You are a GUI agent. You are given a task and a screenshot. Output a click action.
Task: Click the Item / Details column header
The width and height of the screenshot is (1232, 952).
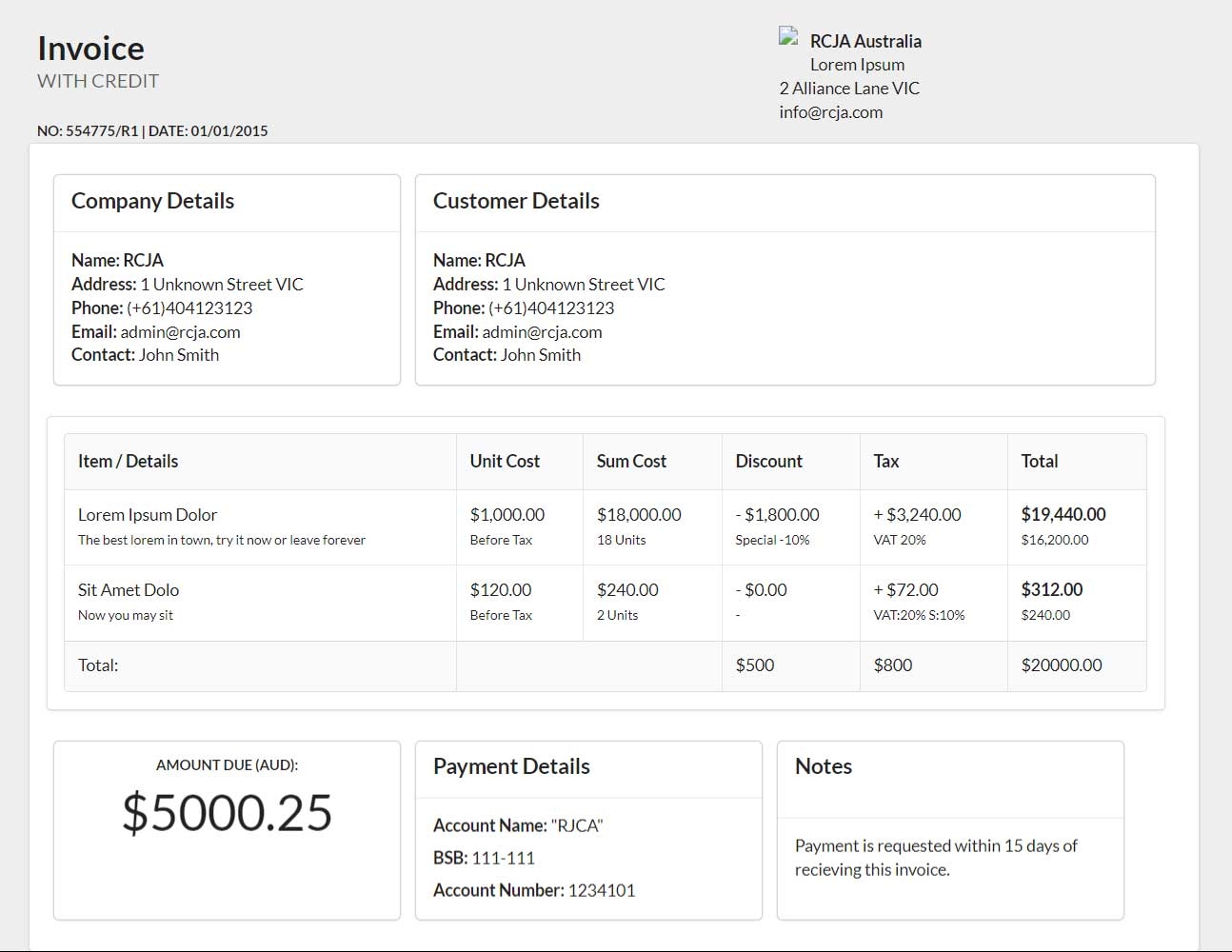point(128,461)
